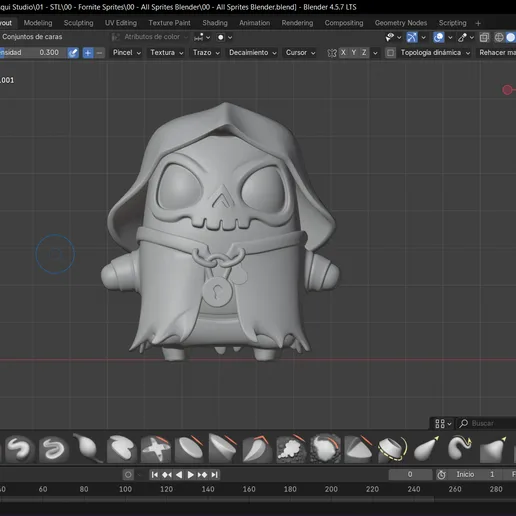
Task: Enable the Topología dinámica checkbox
Action: coord(390,53)
